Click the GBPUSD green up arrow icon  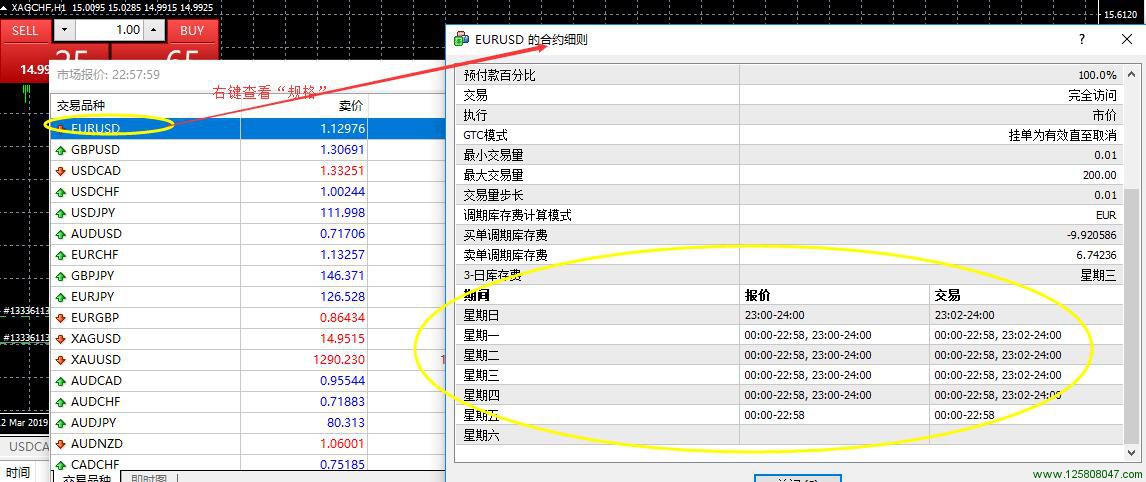click(61, 150)
